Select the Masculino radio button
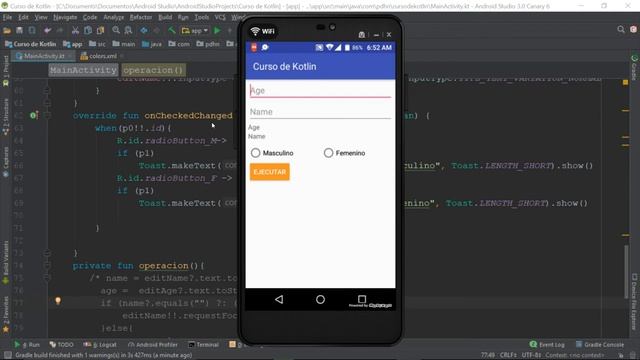Viewport: 640px width, 360px height. (x=272, y=153)
